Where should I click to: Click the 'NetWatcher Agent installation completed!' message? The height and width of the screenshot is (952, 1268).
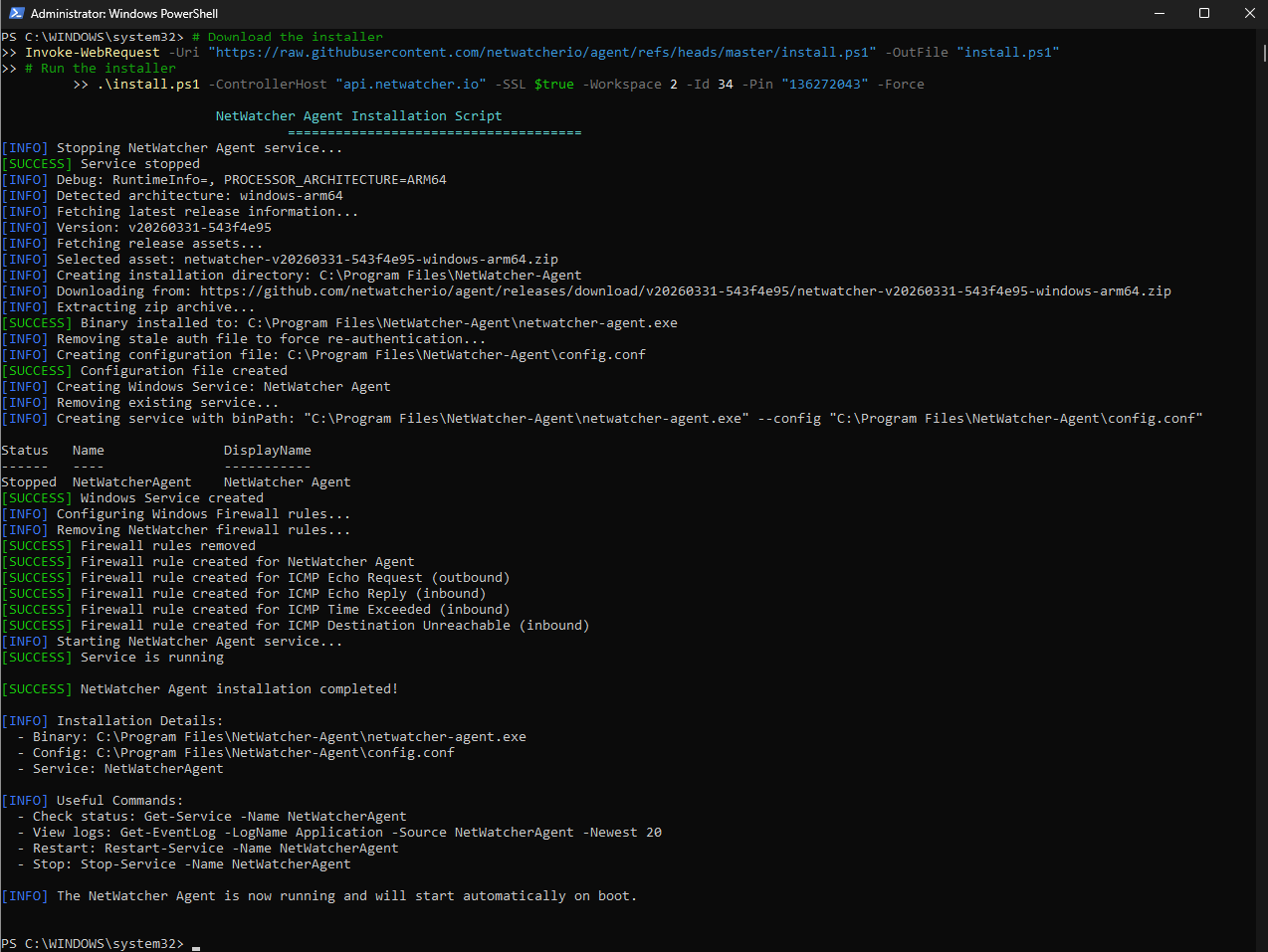point(239,689)
